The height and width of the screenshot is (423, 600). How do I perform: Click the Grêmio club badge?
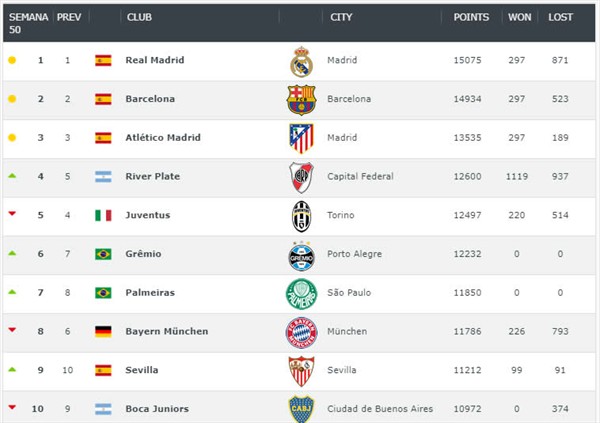click(302, 256)
